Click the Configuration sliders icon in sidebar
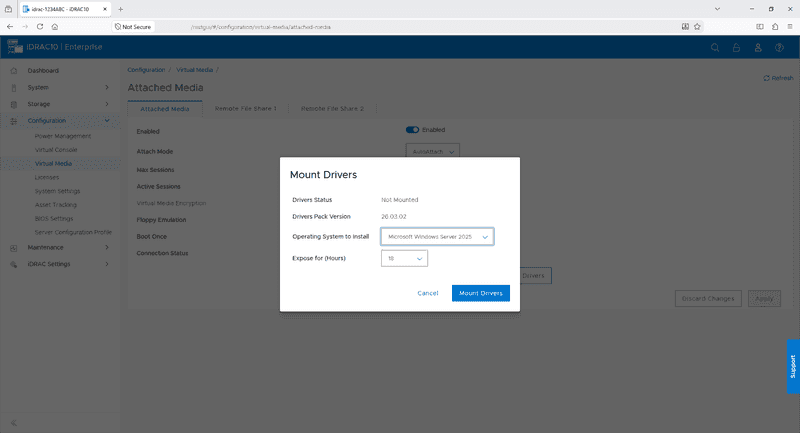Image resolution: width=800 pixels, height=433 pixels. point(14,121)
